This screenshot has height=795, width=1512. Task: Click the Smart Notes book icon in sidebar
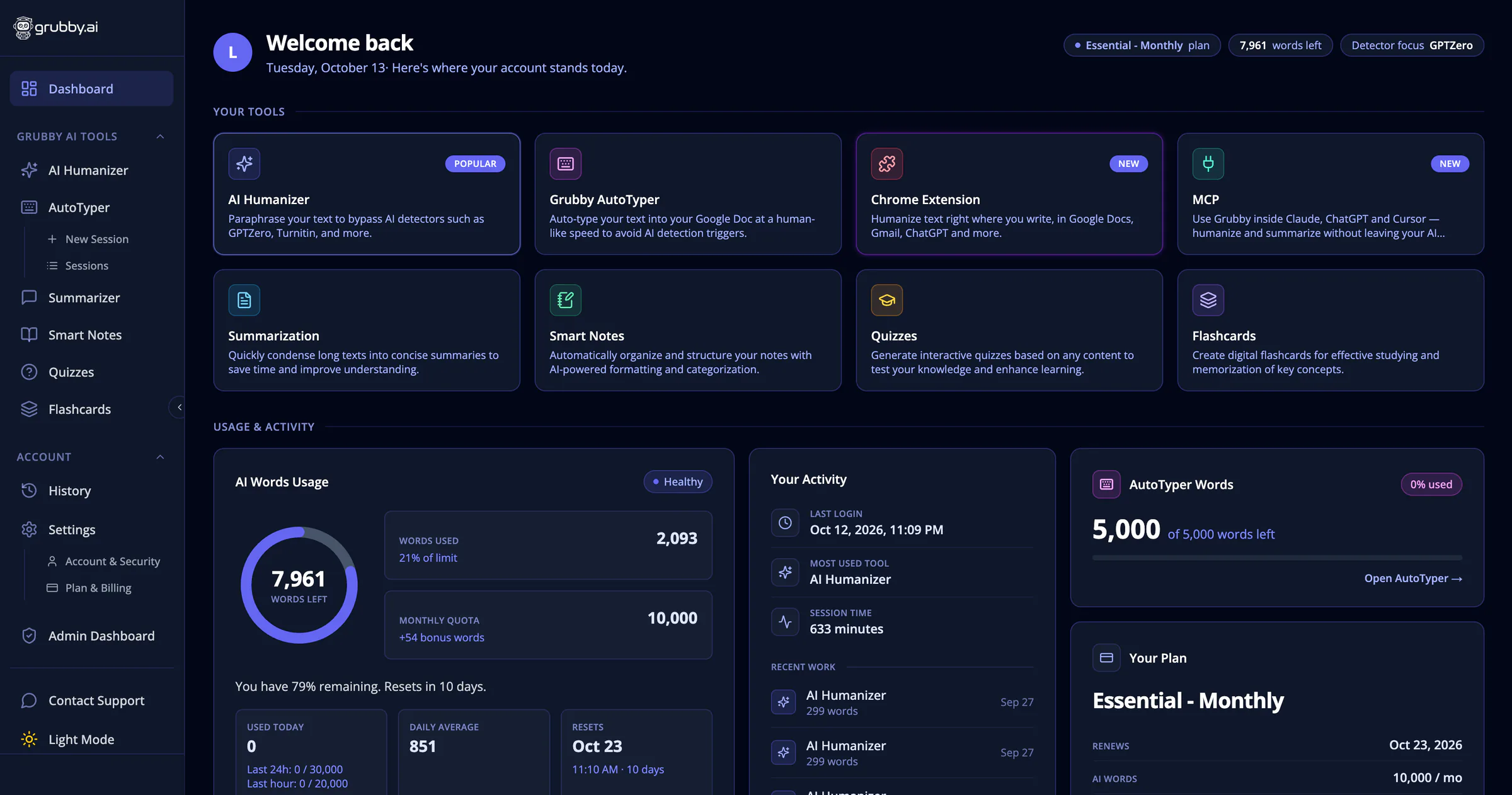[29, 335]
